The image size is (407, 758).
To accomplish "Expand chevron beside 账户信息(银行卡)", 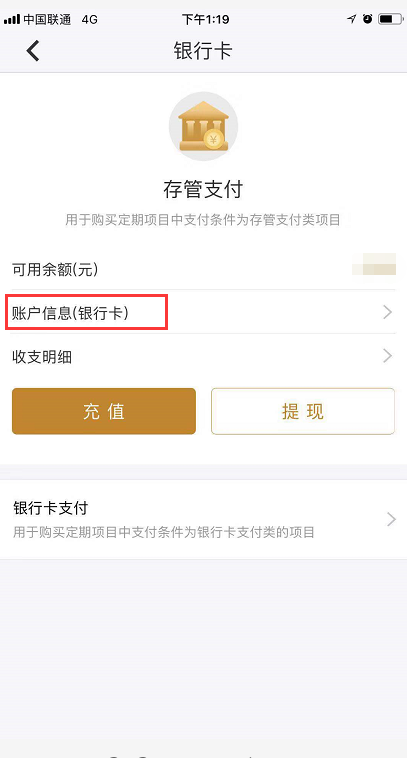I will pos(387,312).
